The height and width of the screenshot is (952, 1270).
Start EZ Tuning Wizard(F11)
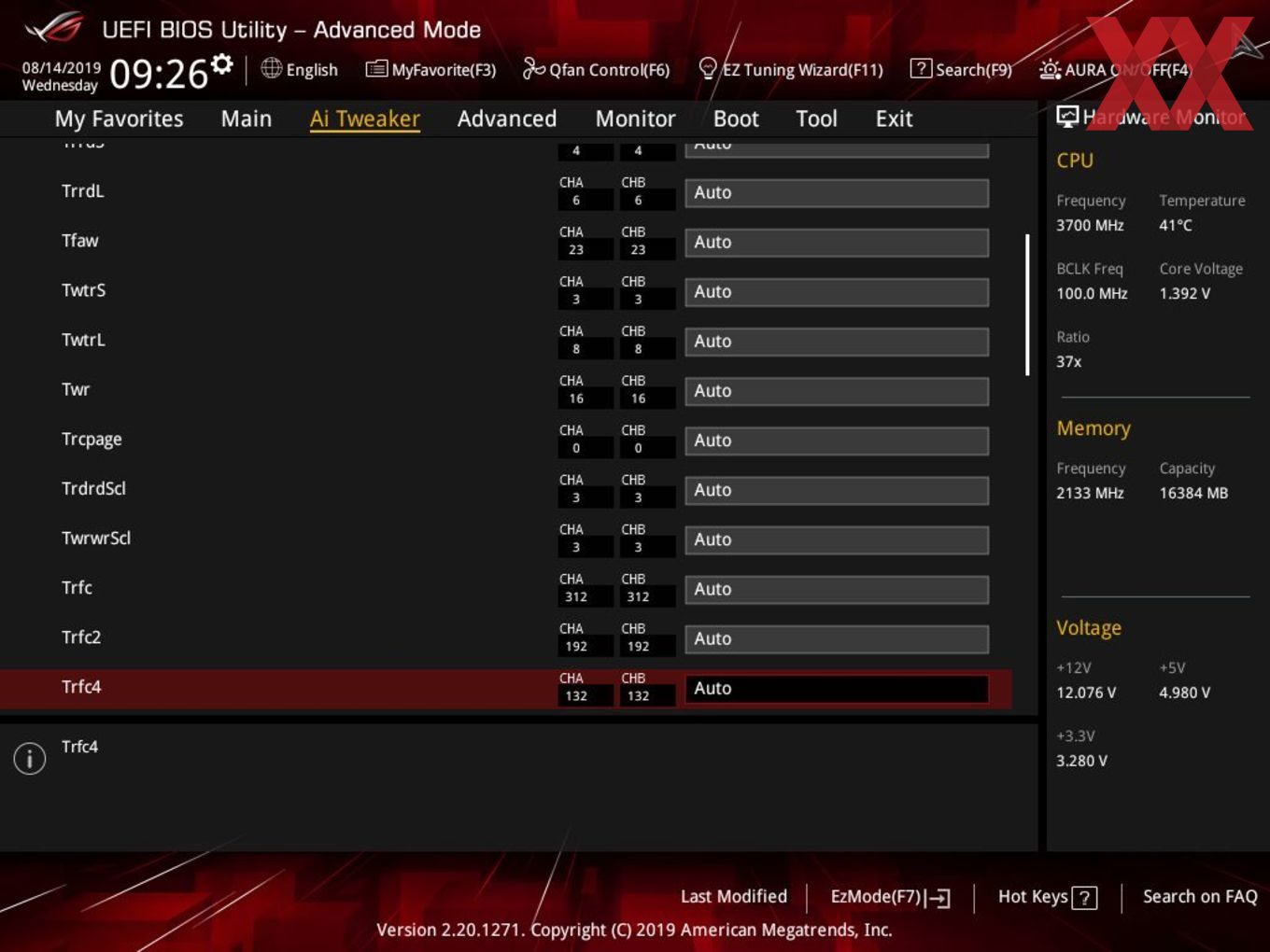pyautogui.click(x=802, y=70)
